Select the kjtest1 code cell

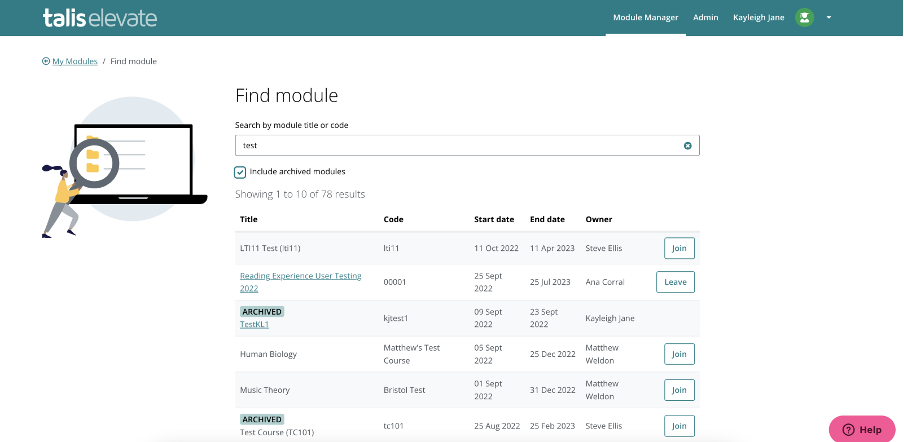tap(396, 318)
